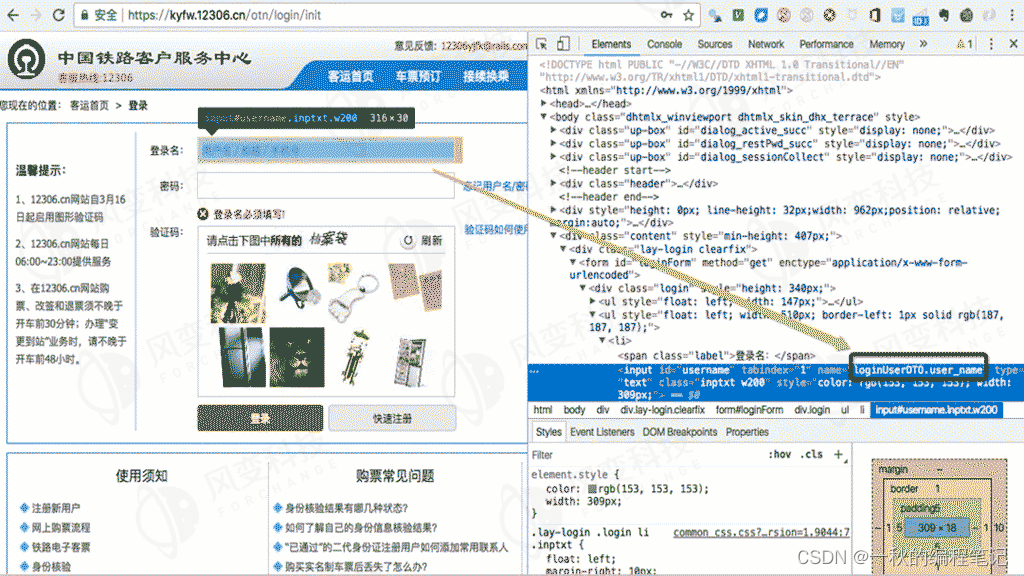Open the common_css.css source link

[761, 532]
